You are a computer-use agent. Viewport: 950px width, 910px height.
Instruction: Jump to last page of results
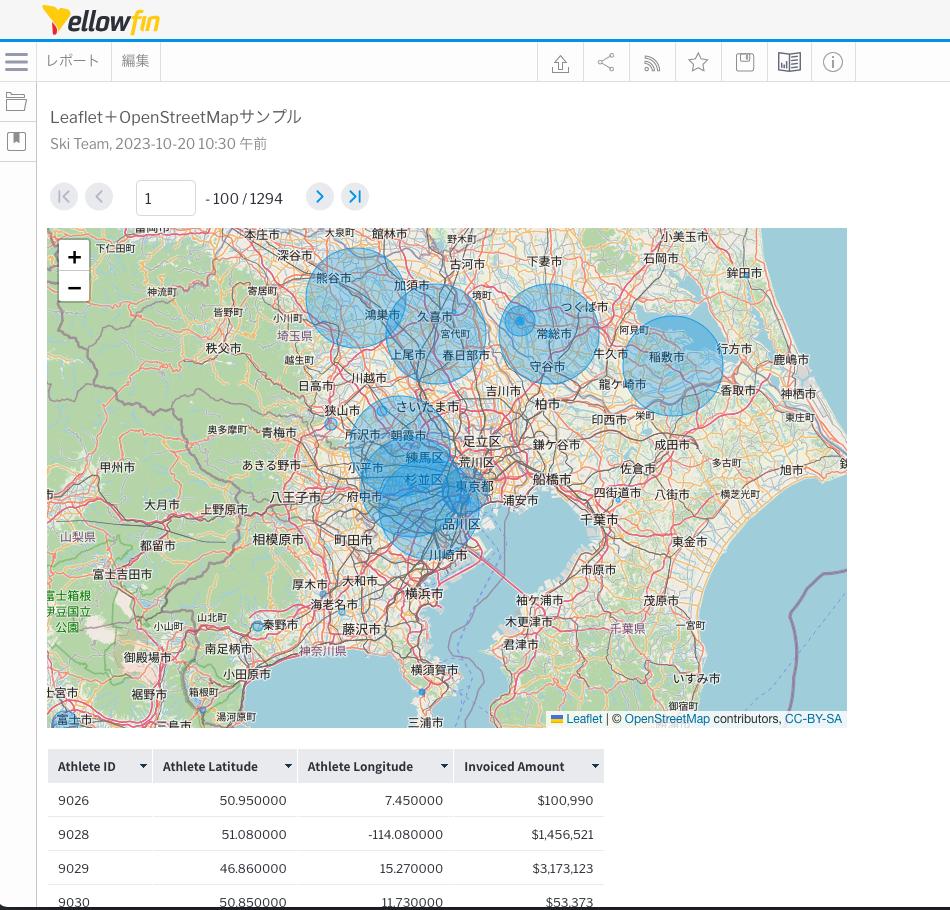pos(355,197)
